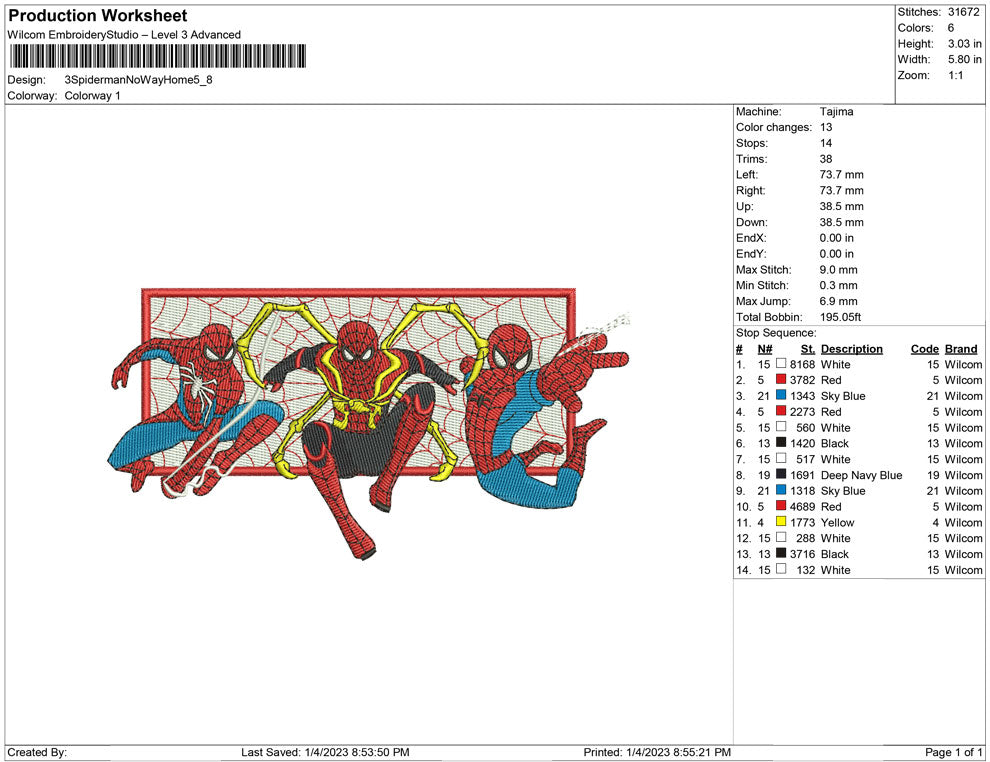Click the White swatch for stitch 560
Viewport: 990px width, 762px height.
[781, 427]
